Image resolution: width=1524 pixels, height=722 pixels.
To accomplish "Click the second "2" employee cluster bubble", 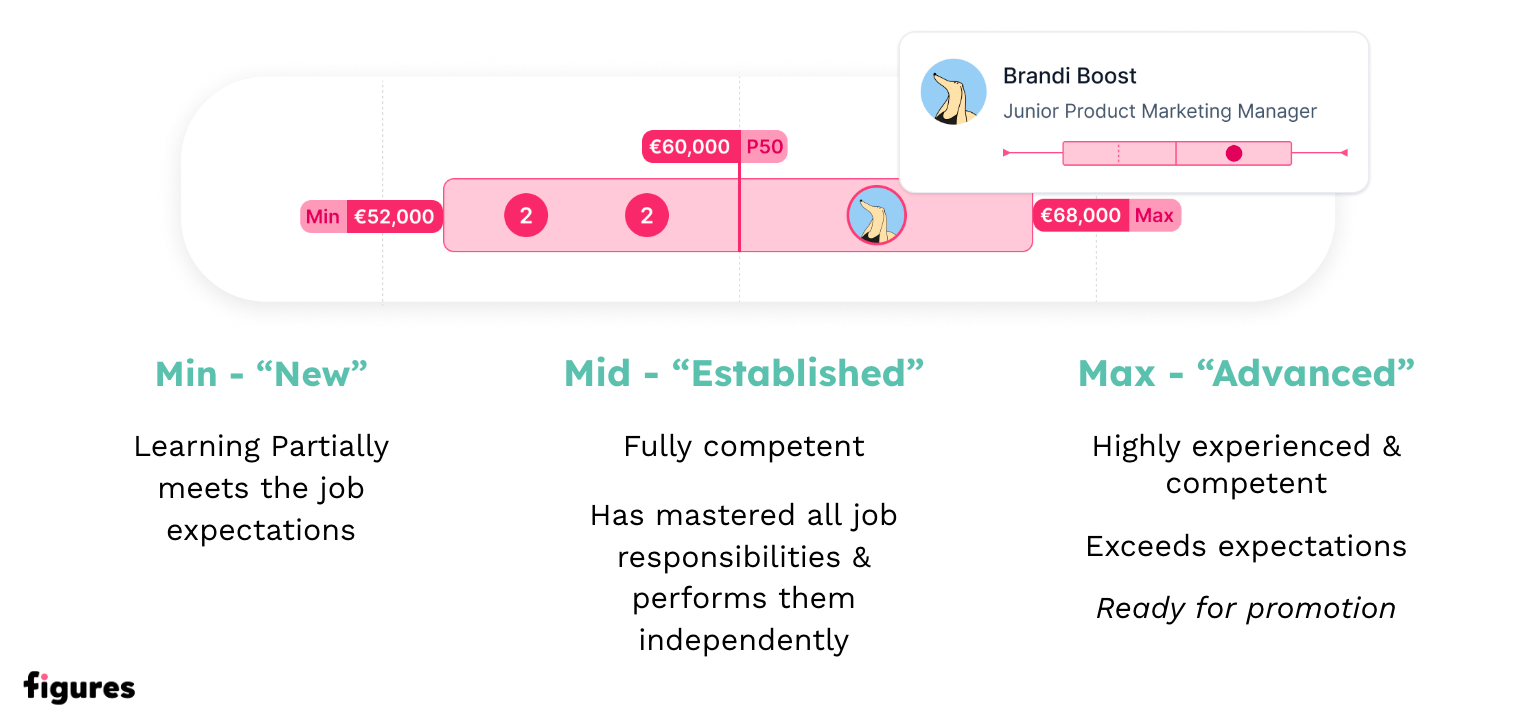I will coord(647,215).
